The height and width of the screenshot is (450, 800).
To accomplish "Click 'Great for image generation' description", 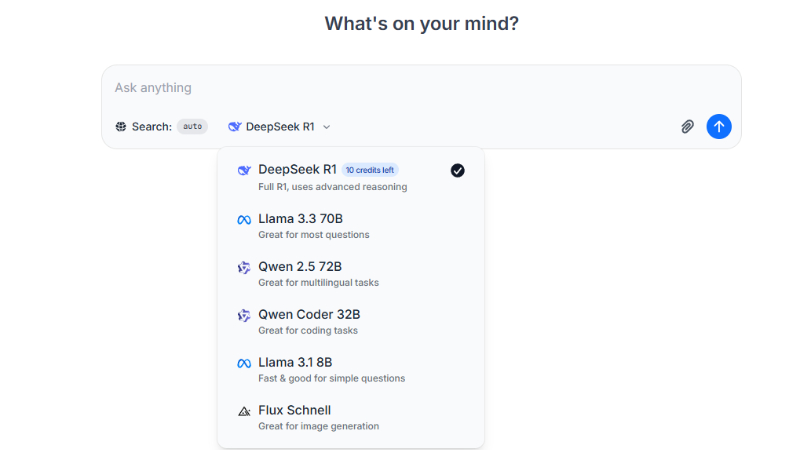I will pos(318,426).
